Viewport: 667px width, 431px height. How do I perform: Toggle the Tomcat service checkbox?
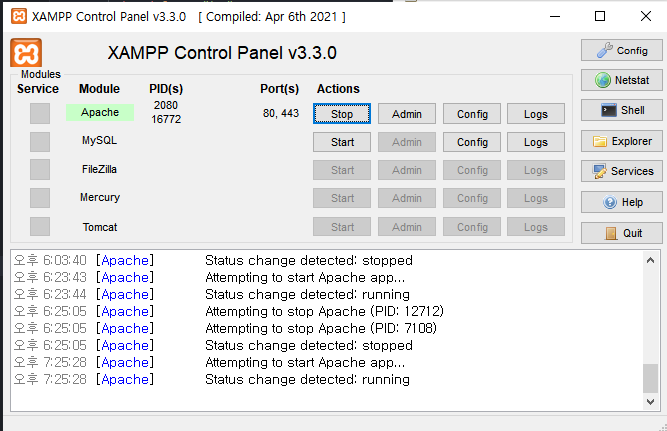(40, 226)
